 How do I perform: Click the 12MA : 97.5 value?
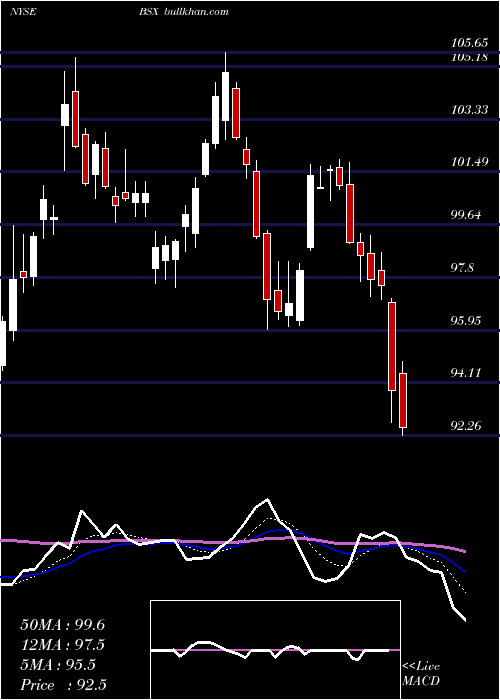click(x=63, y=645)
